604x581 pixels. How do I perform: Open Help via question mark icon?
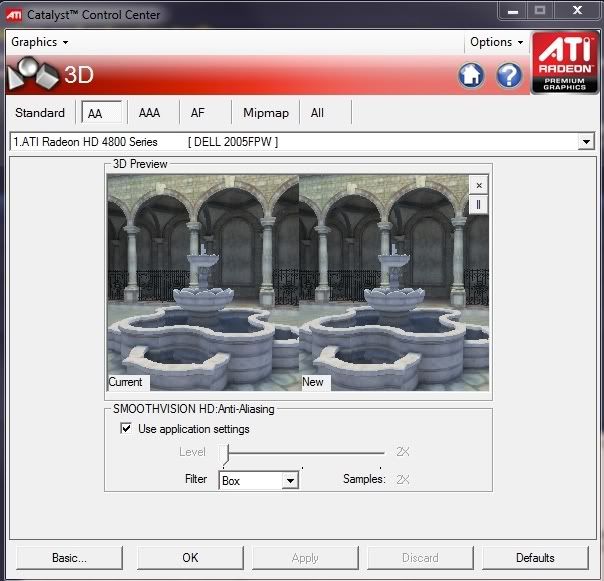[x=509, y=75]
